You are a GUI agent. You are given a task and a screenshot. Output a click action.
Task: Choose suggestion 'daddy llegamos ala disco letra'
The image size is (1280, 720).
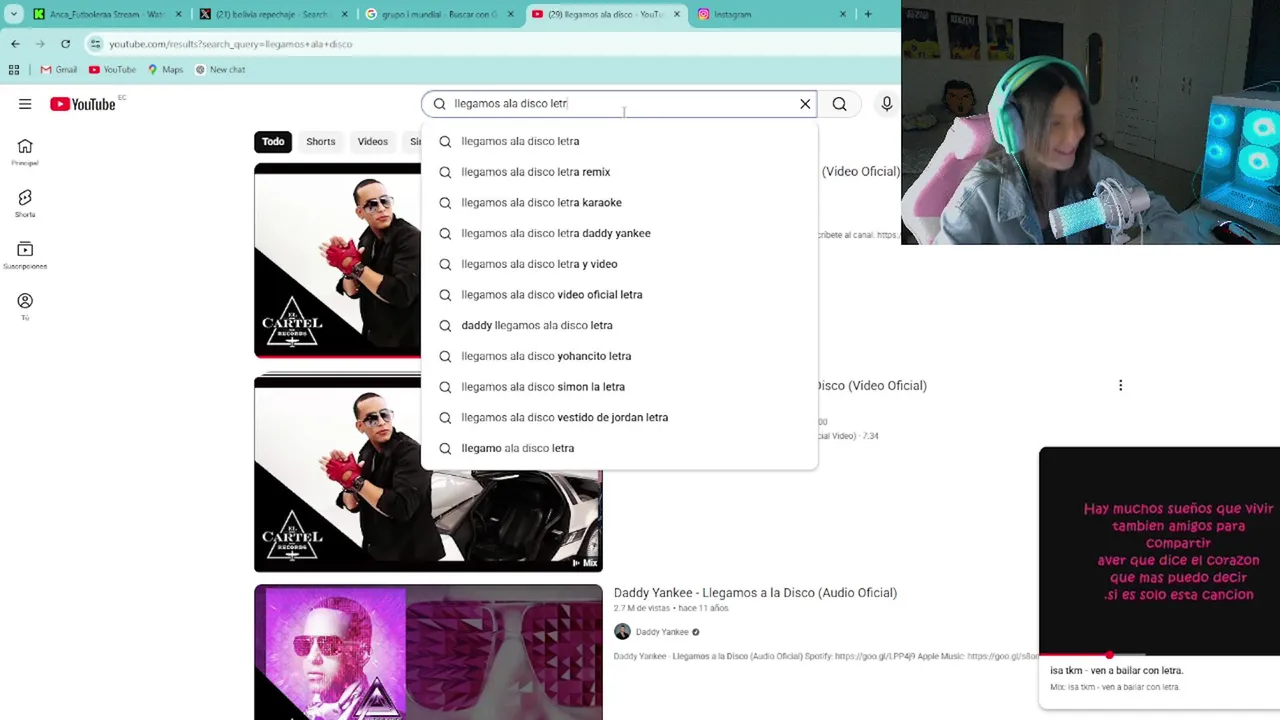pos(619,325)
